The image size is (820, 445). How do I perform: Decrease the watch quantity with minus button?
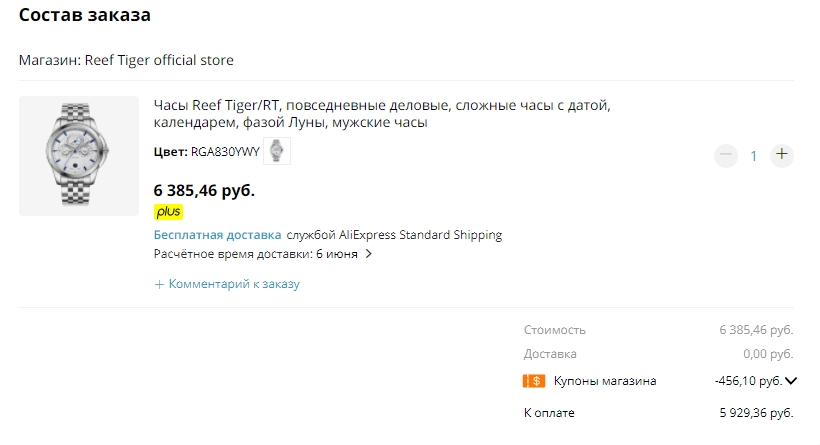[x=726, y=155]
